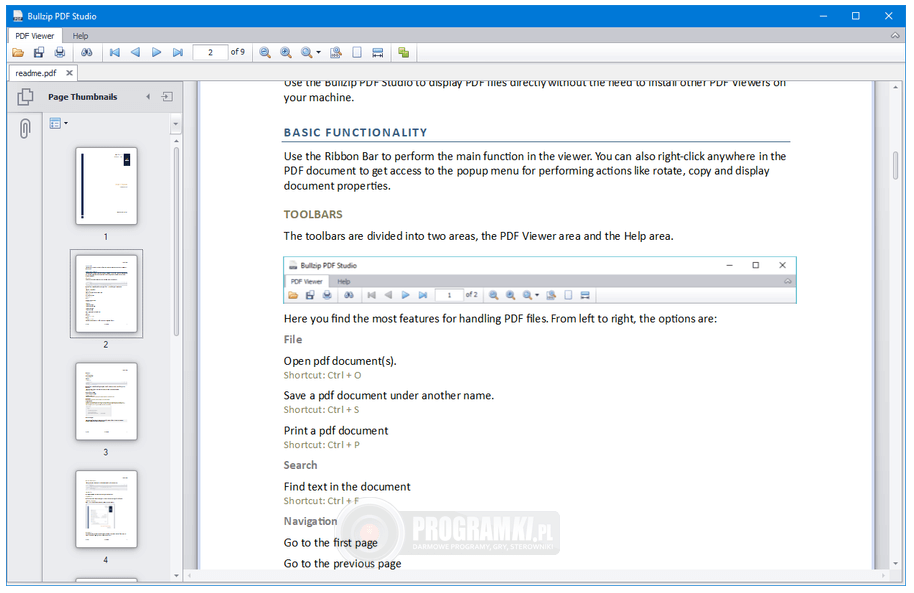
Task: Open a PDF file with the folder icon
Action: click(18, 52)
